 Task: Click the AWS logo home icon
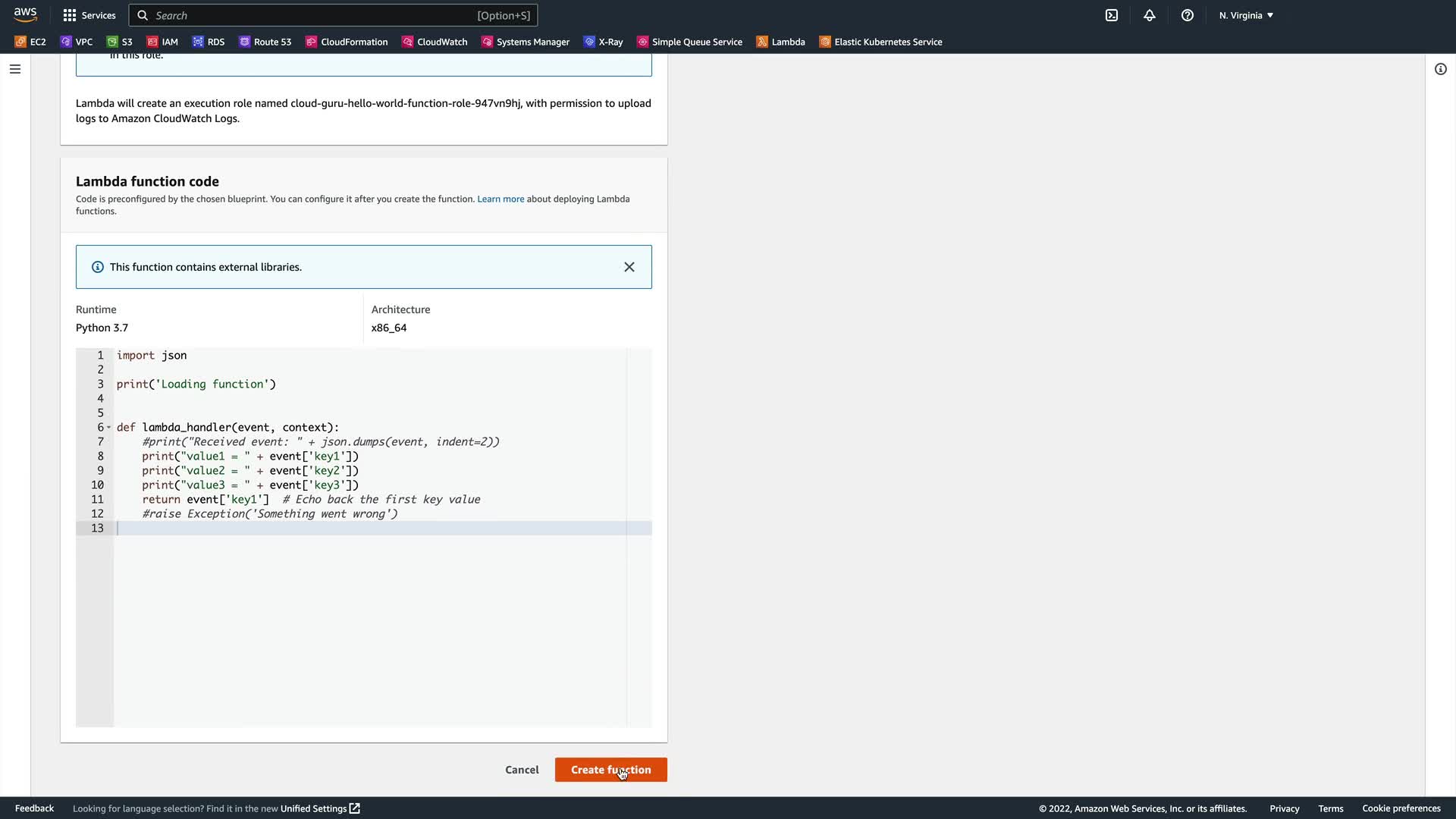pos(25,15)
